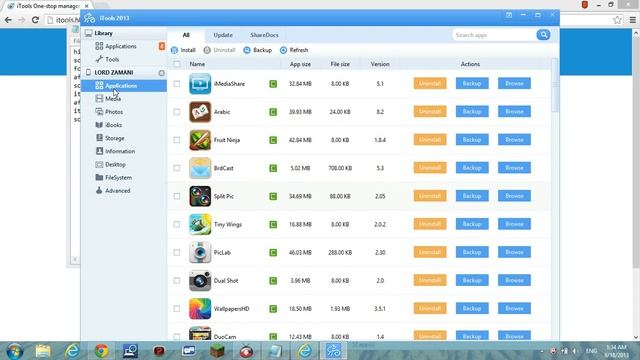Tick the checkbox for Dual Shot

click(177, 281)
